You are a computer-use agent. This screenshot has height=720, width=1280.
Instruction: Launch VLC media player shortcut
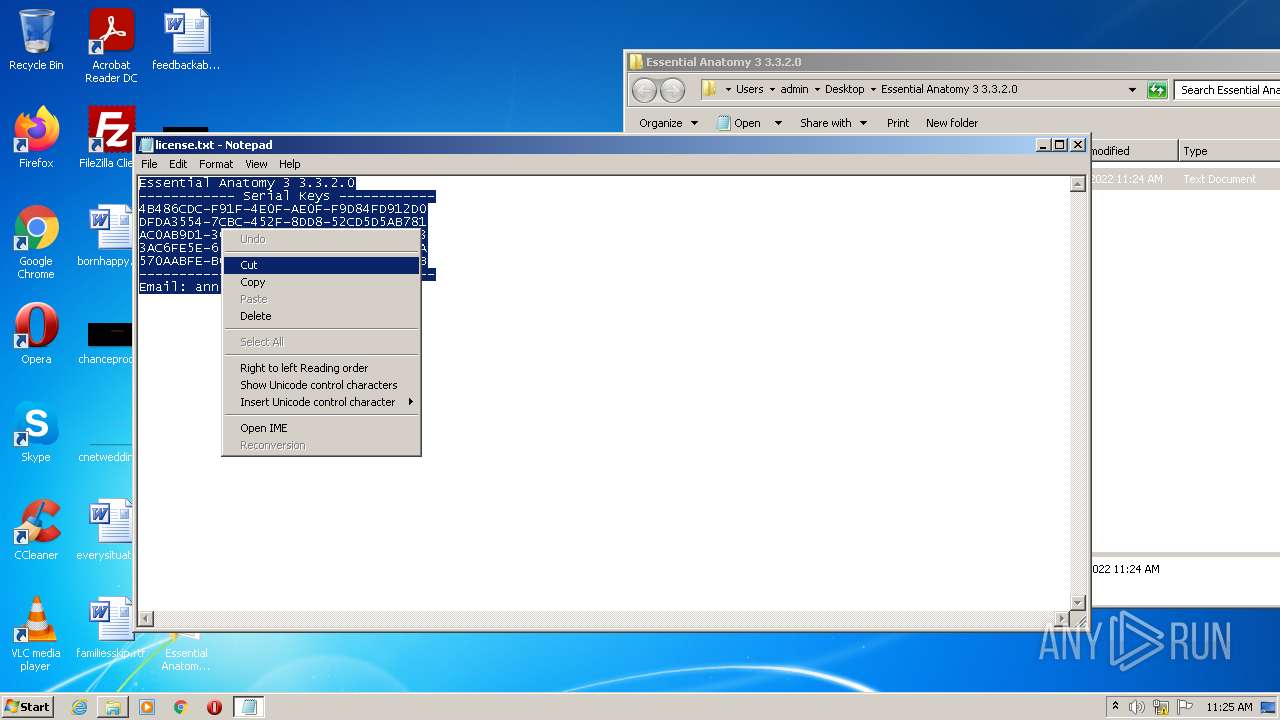36,634
